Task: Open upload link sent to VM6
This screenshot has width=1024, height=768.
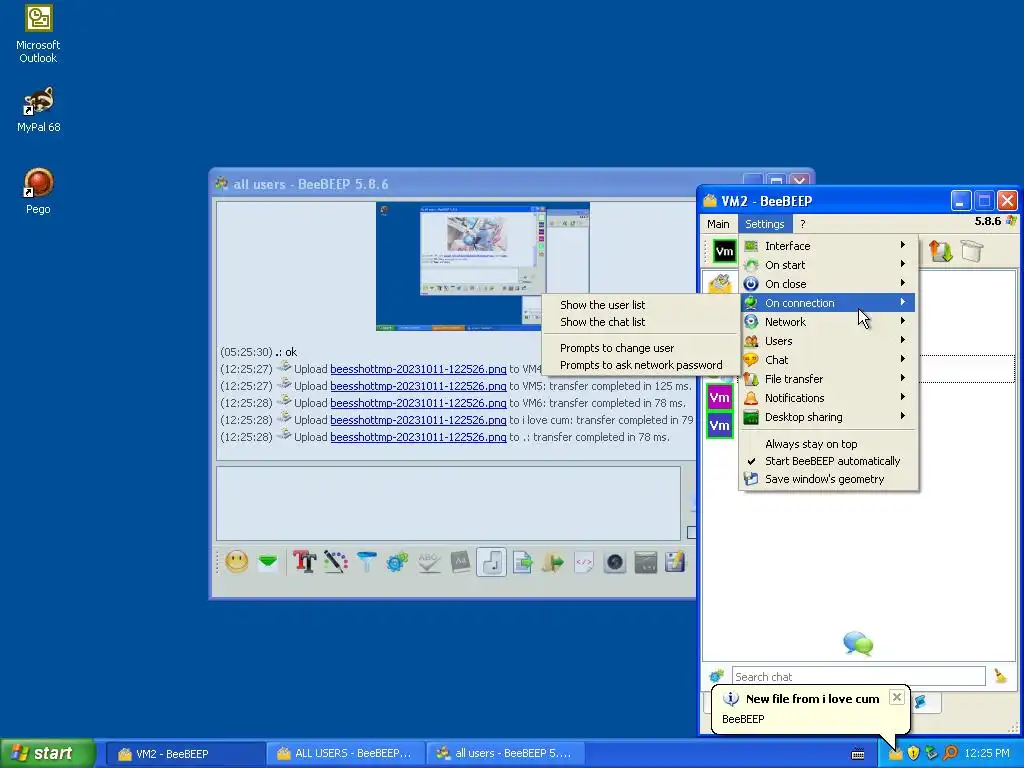Action: 418,403
